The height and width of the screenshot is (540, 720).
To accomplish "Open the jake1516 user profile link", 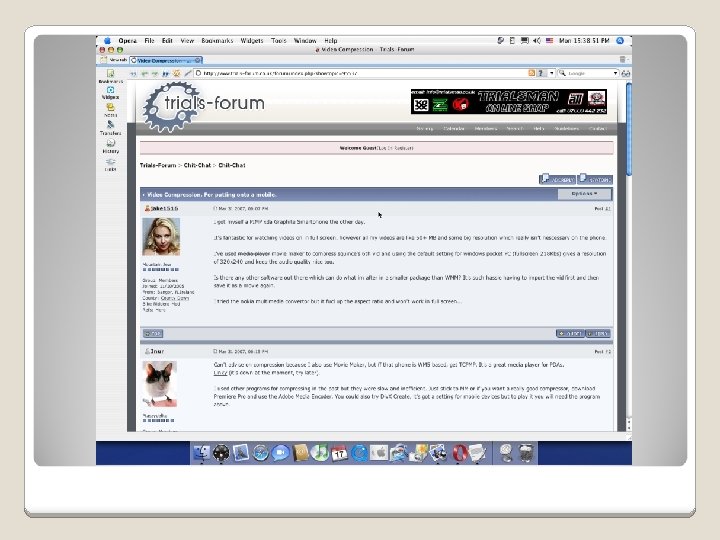I will (x=164, y=208).
